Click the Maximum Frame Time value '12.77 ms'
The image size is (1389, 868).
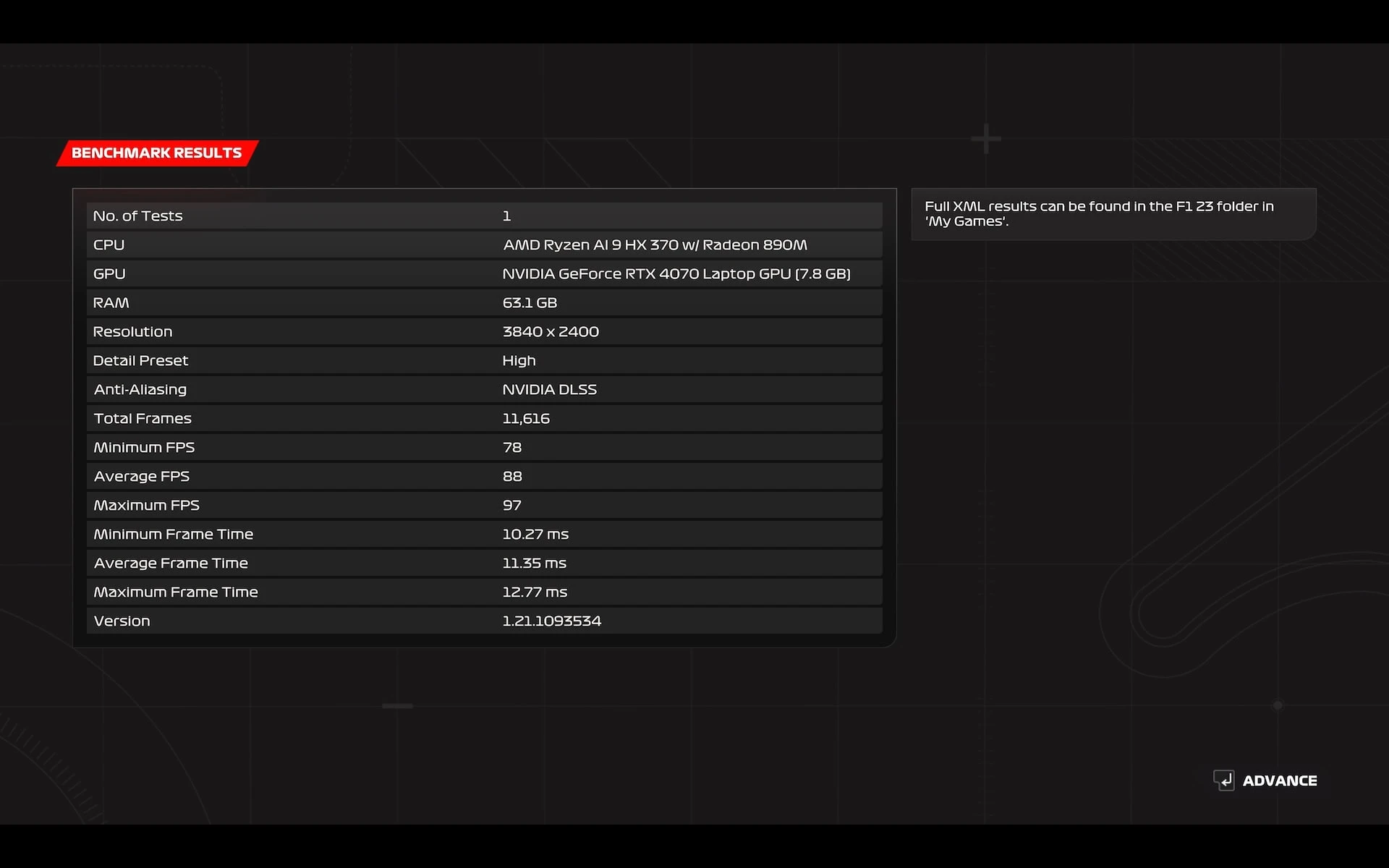click(x=535, y=592)
